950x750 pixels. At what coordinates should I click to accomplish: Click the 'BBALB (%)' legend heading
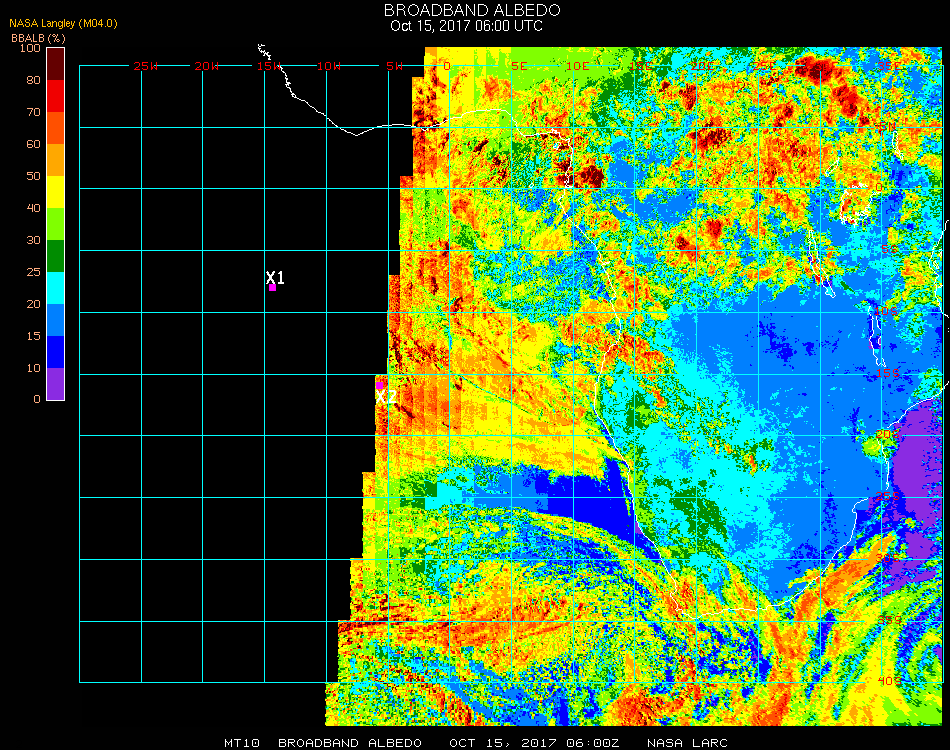tap(38, 38)
